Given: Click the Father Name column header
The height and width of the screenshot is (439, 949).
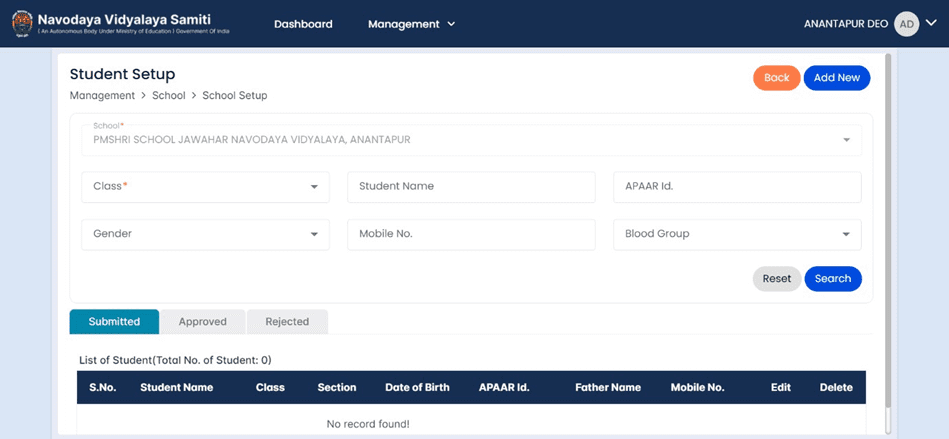Looking at the screenshot, I should point(608,388).
